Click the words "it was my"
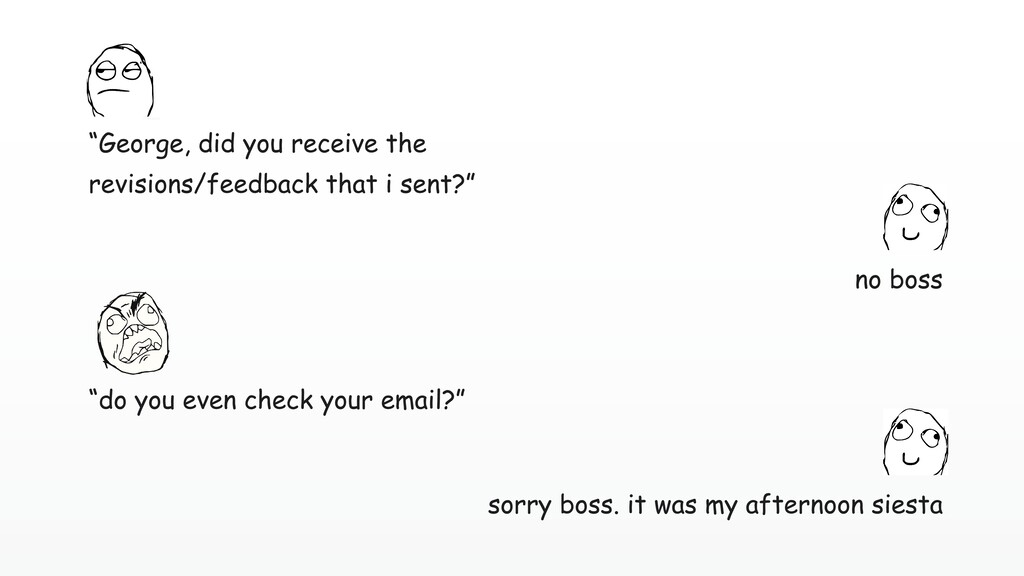Viewport: 1024px width, 576px height. [x=682, y=505]
